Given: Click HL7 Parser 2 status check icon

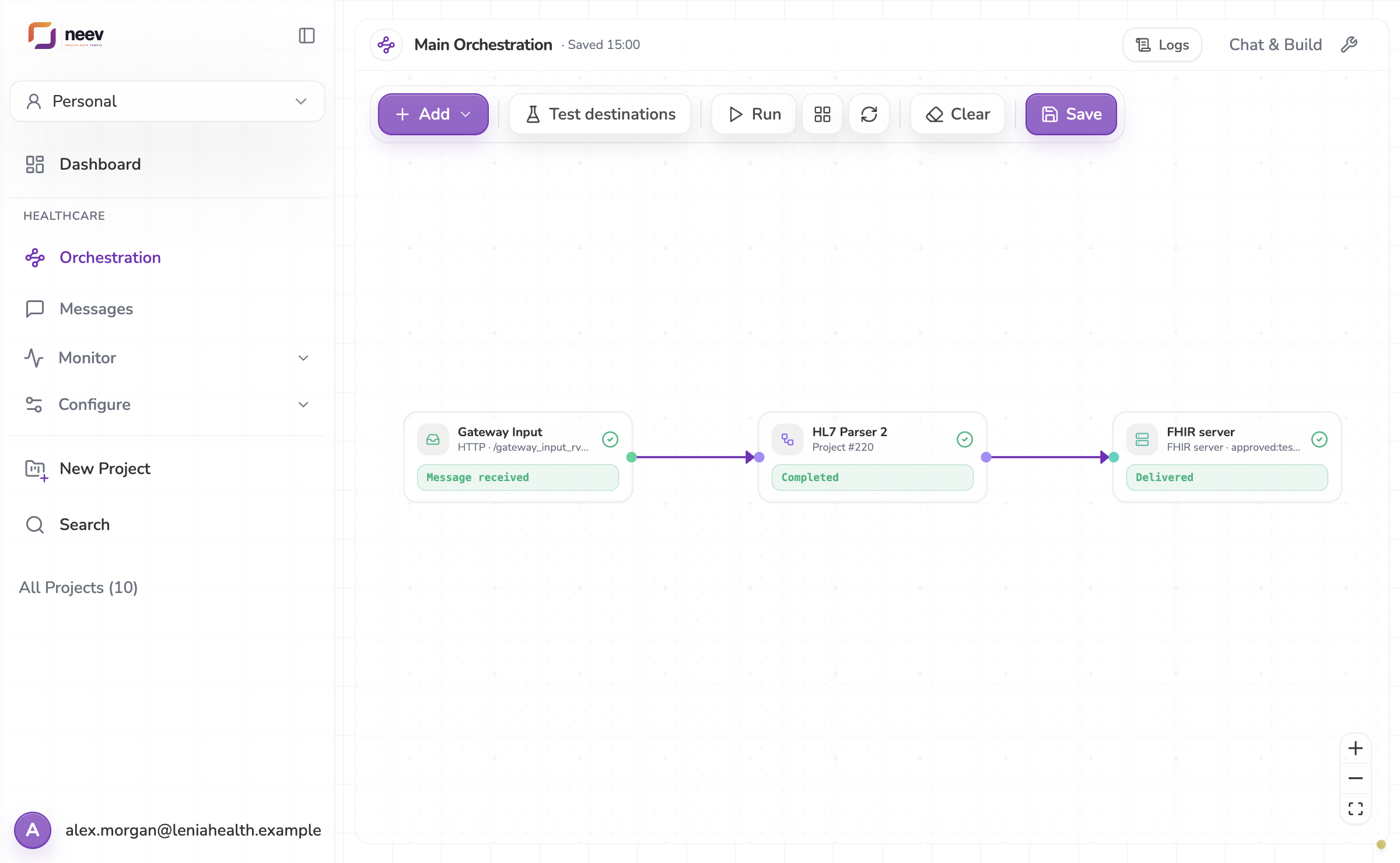Looking at the screenshot, I should 965,439.
